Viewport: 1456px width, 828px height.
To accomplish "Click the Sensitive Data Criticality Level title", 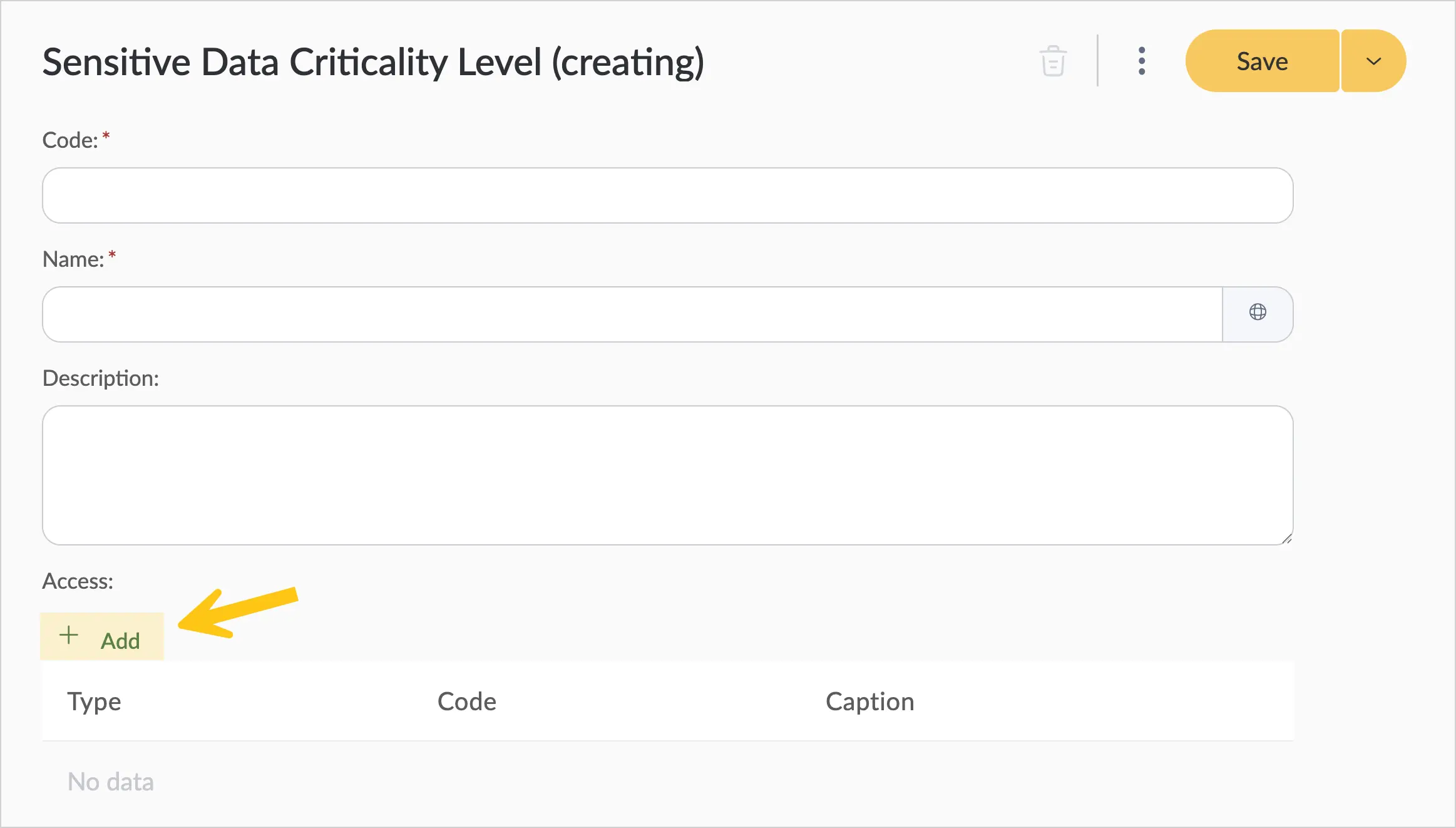I will pyautogui.click(x=373, y=63).
